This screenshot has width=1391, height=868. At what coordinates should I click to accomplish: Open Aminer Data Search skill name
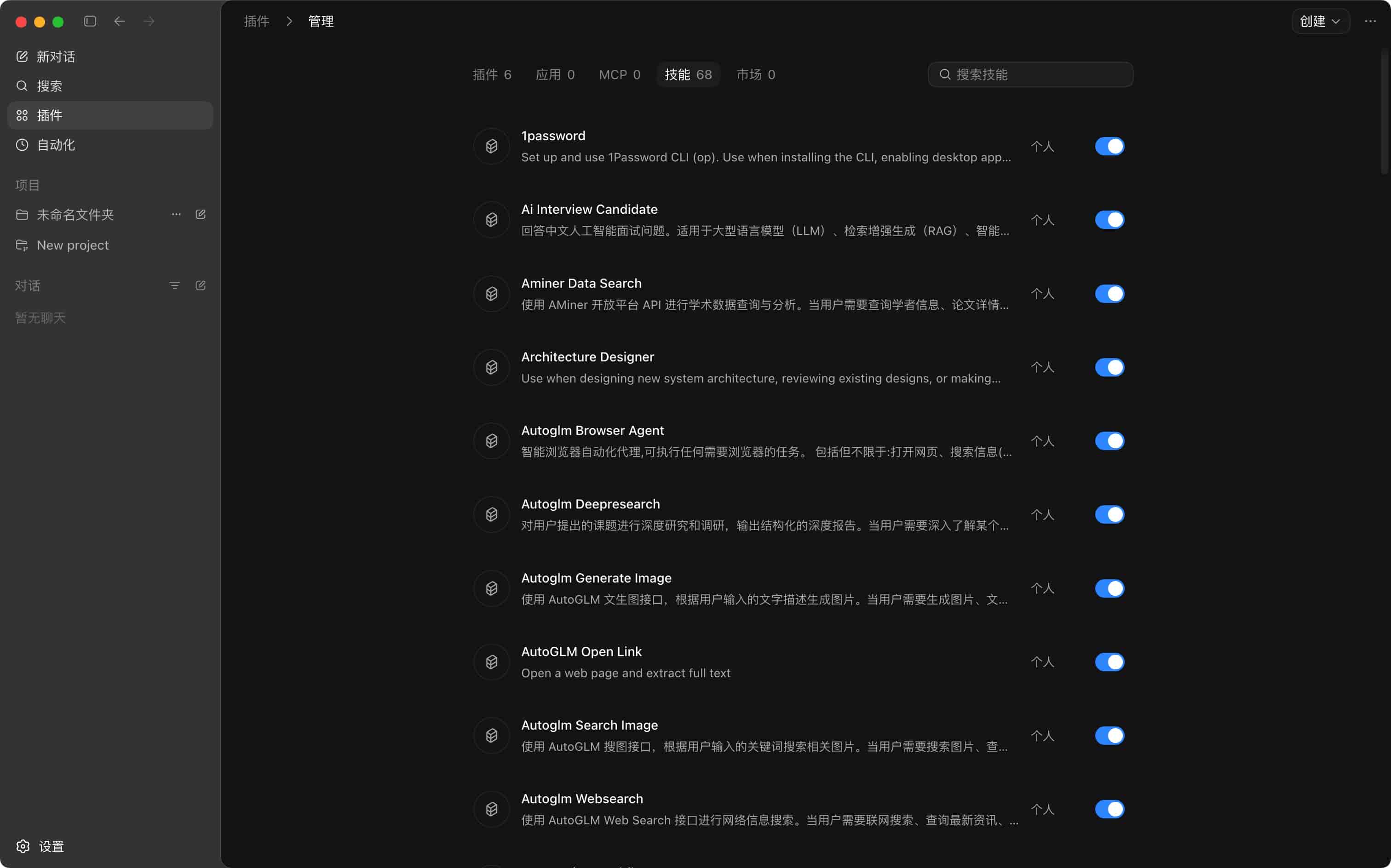[581, 283]
